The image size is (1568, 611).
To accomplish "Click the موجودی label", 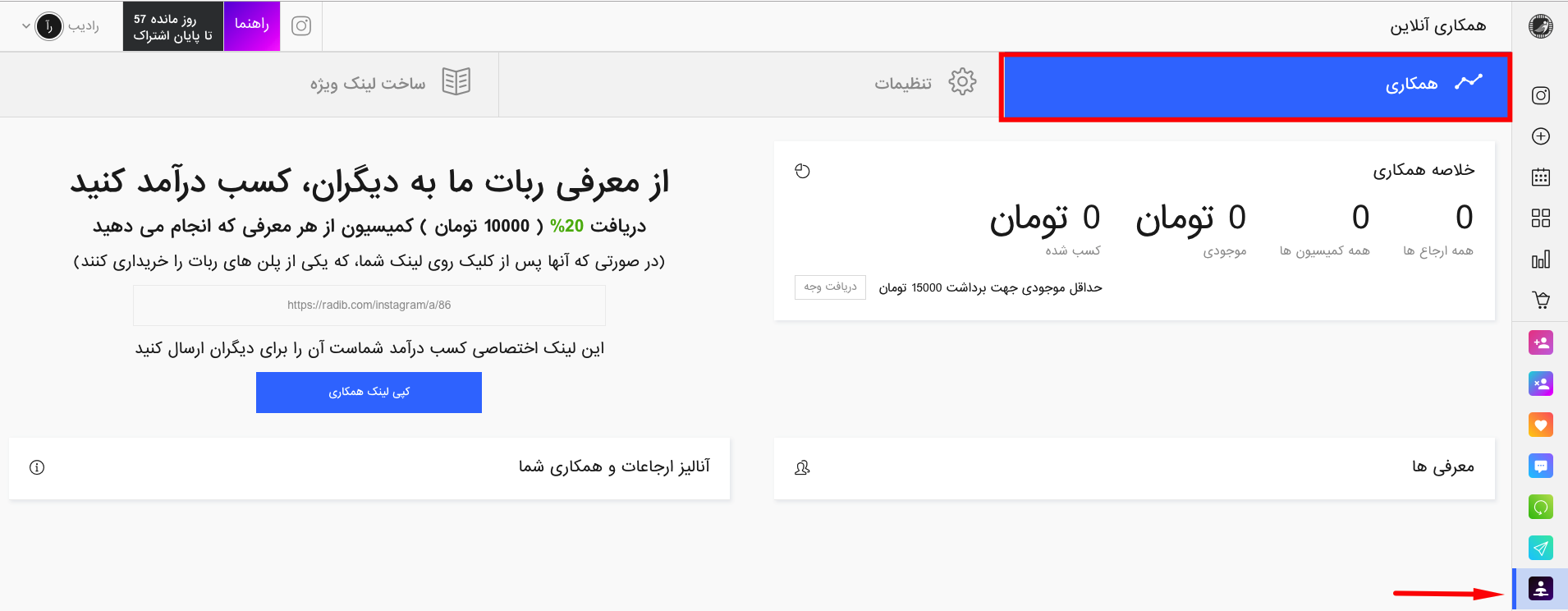I will (x=1225, y=251).
